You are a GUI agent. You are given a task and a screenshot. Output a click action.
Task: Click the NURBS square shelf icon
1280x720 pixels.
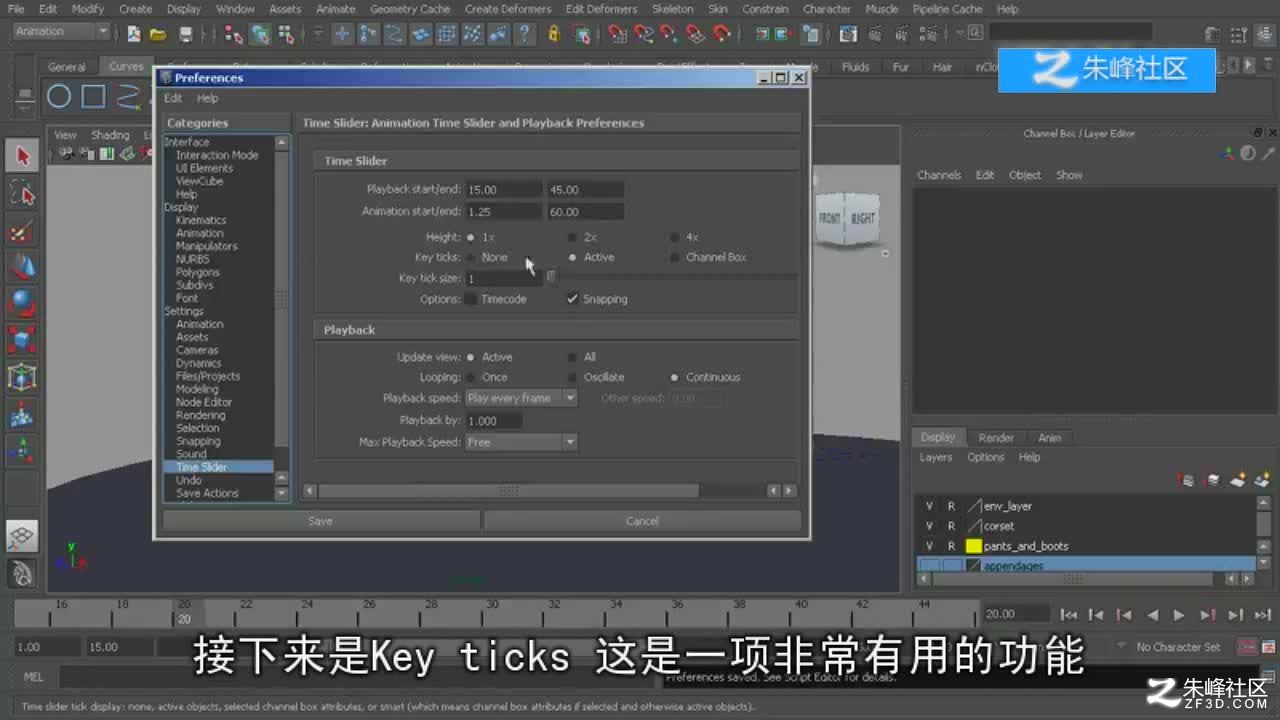tap(93, 97)
